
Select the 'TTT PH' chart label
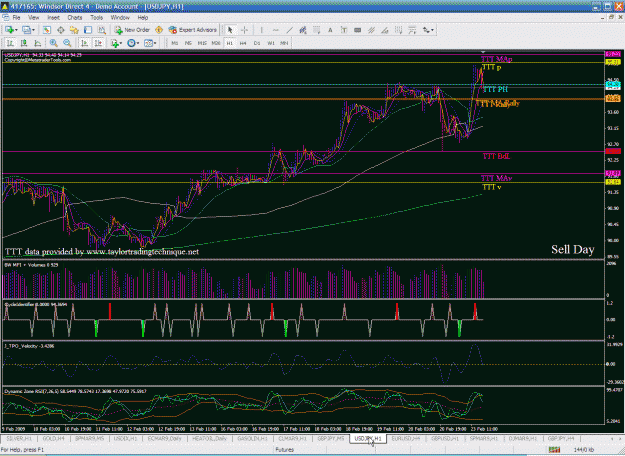coord(495,90)
